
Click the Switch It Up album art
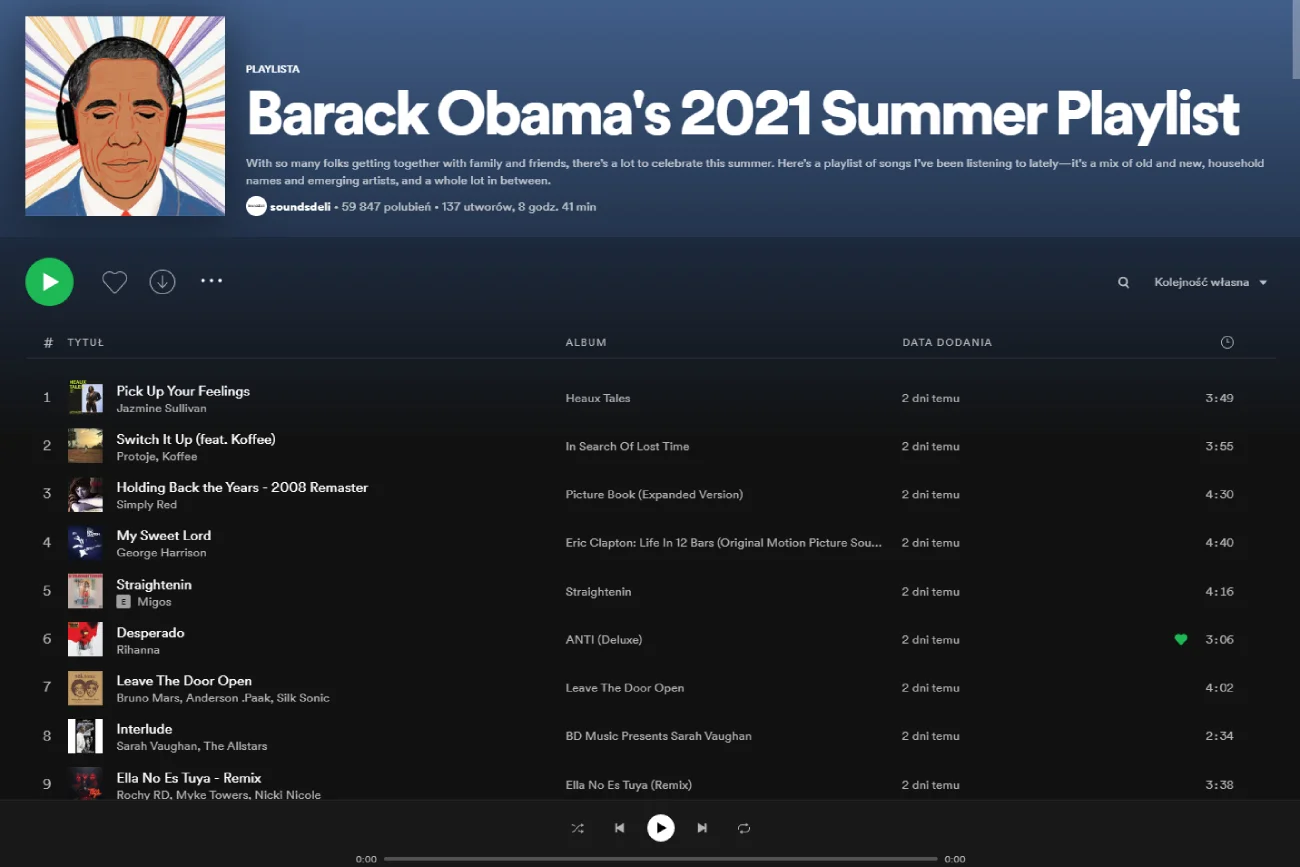pos(85,445)
